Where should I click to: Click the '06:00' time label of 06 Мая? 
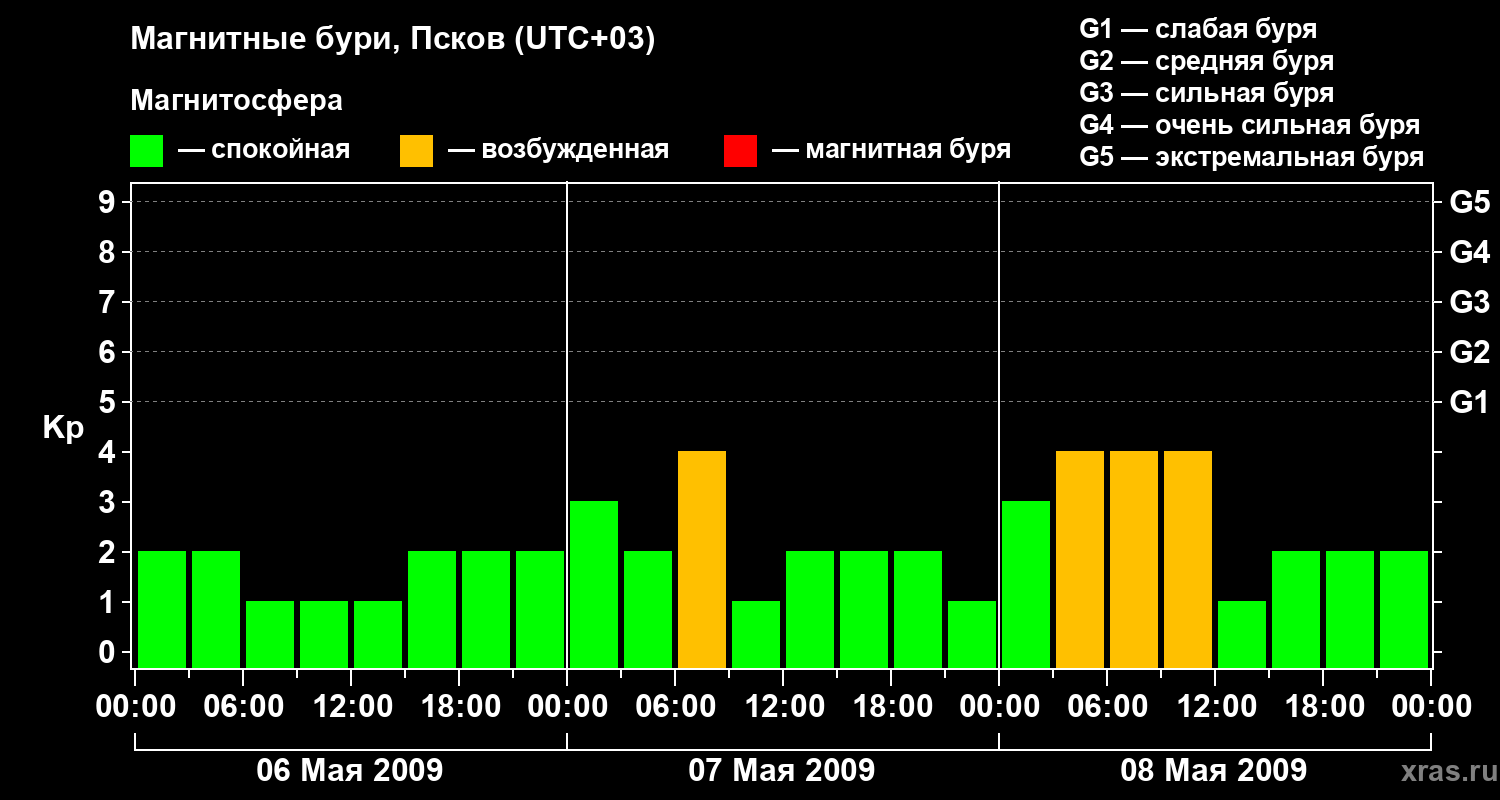coord(243,706)
